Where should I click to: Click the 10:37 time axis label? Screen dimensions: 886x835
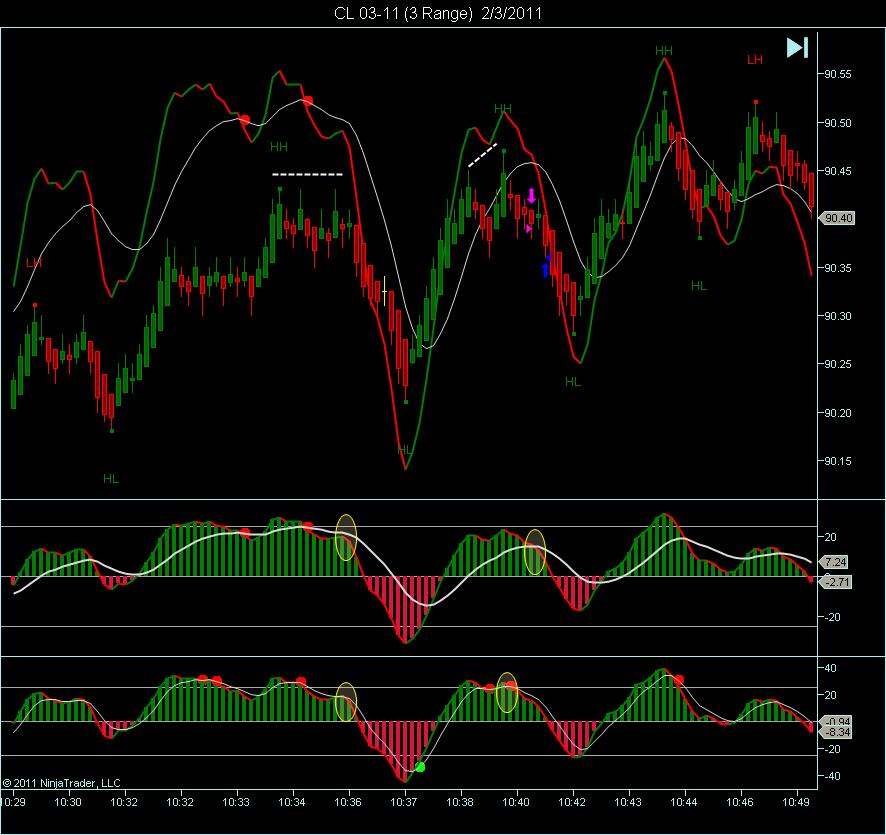tap(404, 802)
